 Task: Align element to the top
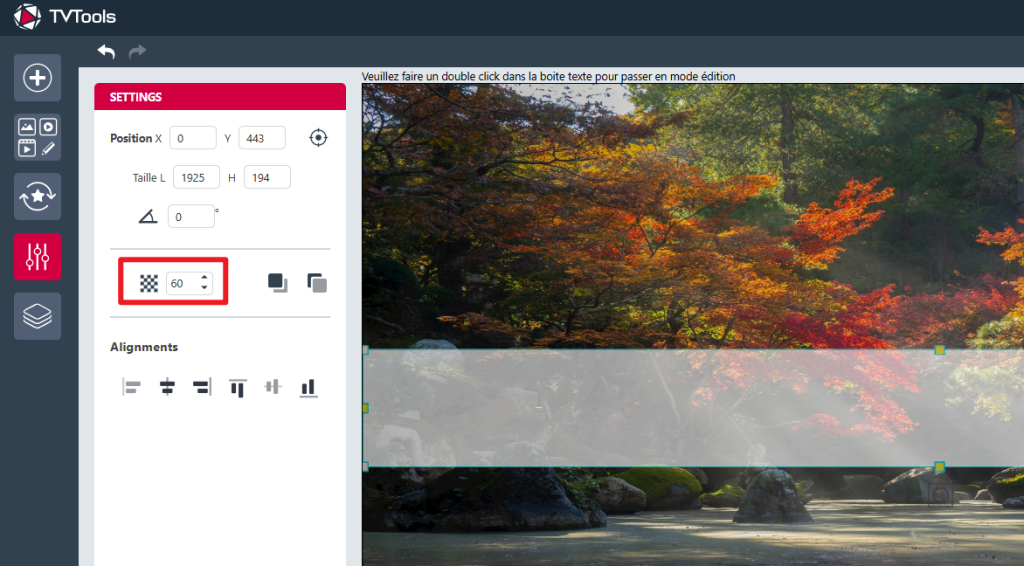pos(237,387)
